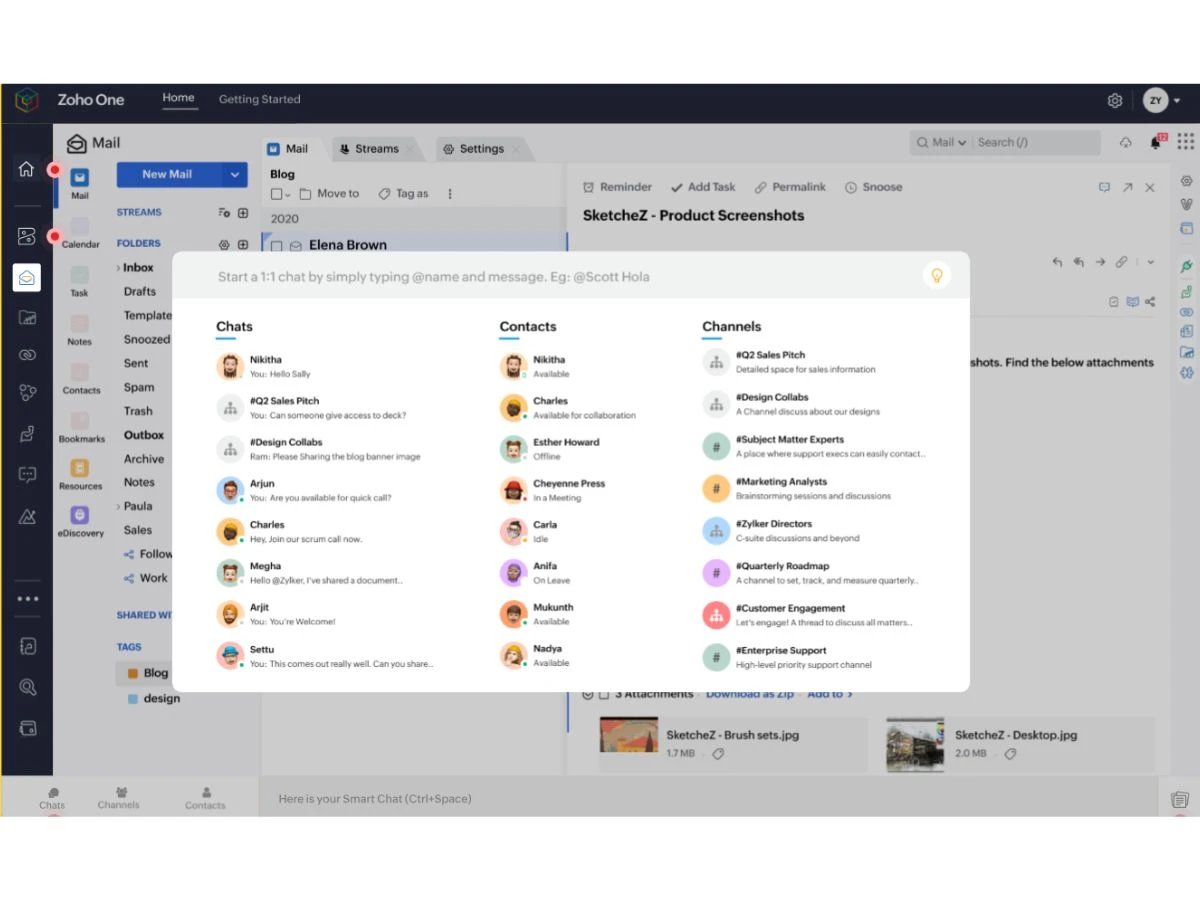The image size is (1200, 900).
Task: Add a new folder plus icon
Action: click(x=243, y=244)
